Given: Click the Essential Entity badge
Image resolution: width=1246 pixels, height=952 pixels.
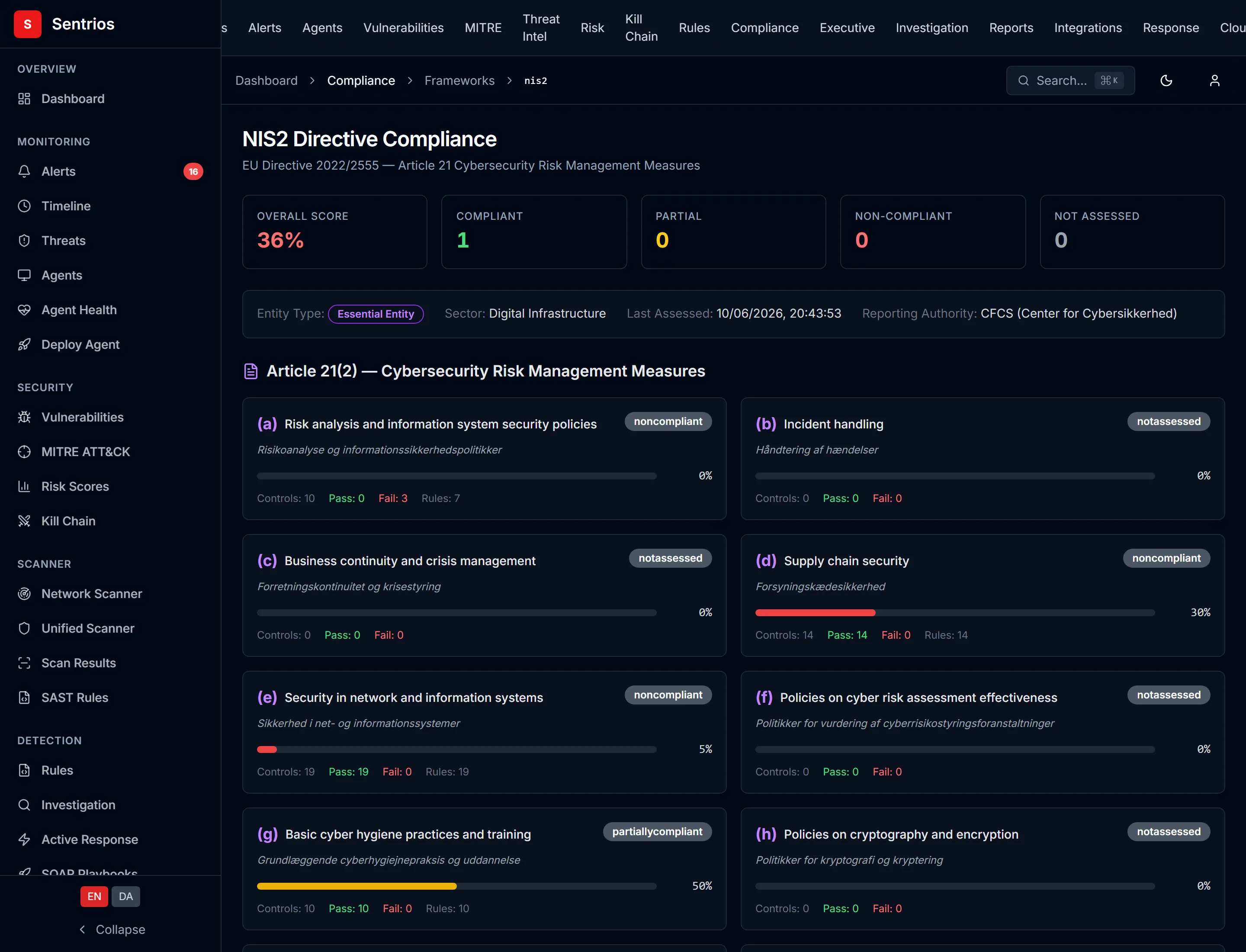Looking at the screenshot, I should click(376, 314).
